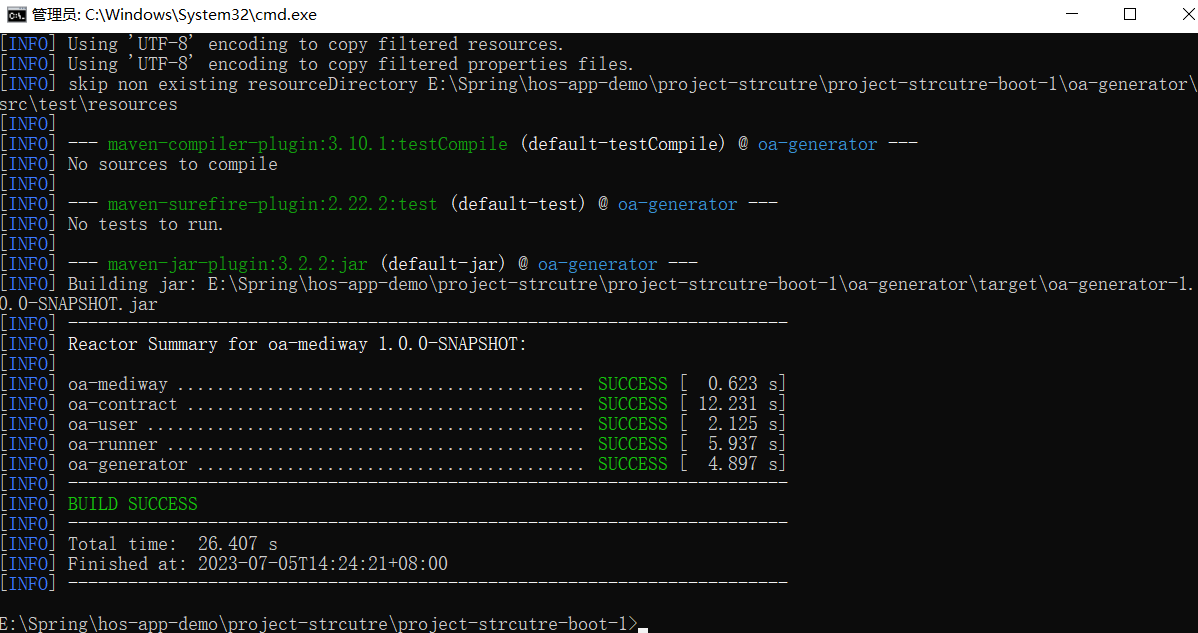Click maven-surefire-plugin:2.22.2:test text

click(272, 204)
